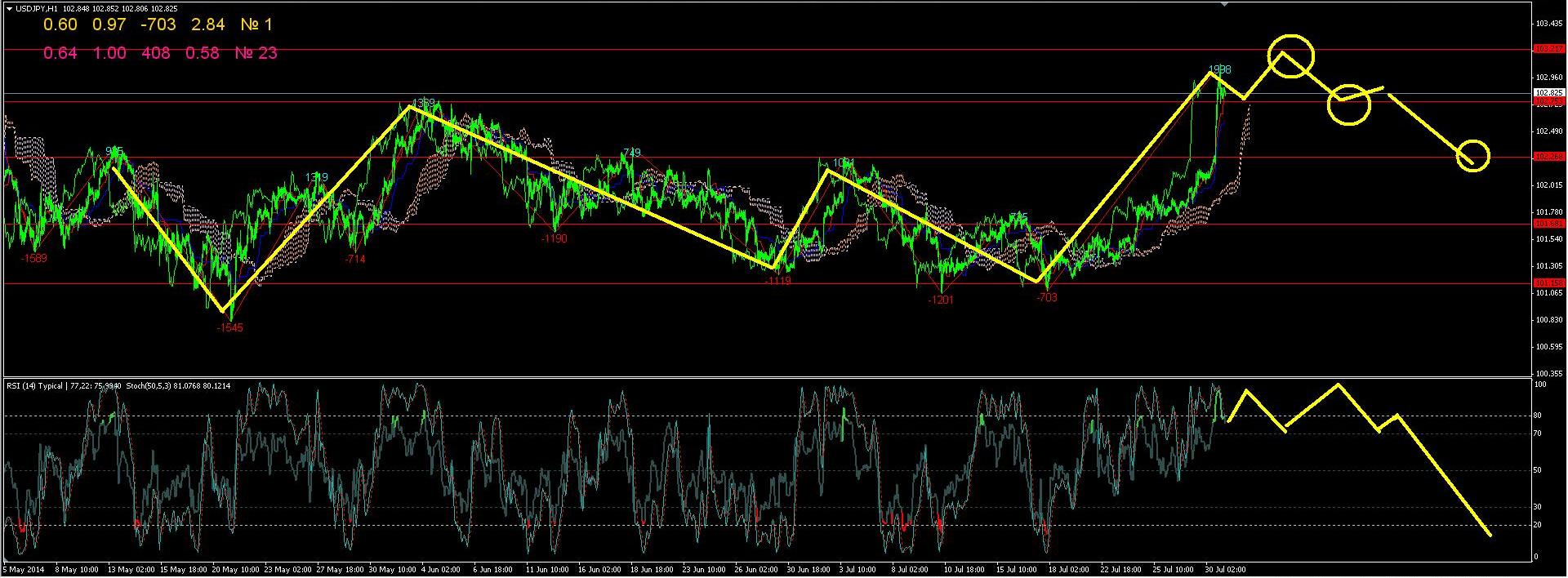Select the lowest yellow circle at far right
Viewport: 1568px width, 578px height.
[x=1473, y=155]
